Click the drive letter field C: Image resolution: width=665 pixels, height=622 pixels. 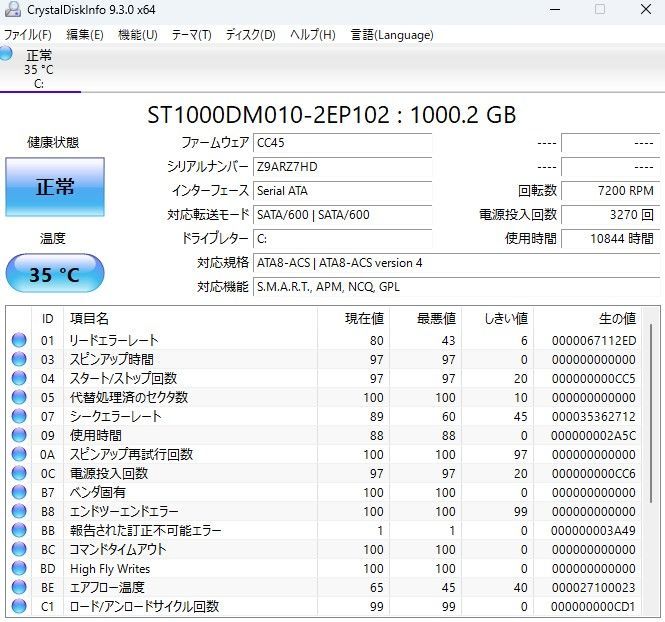tap(342, 239)
